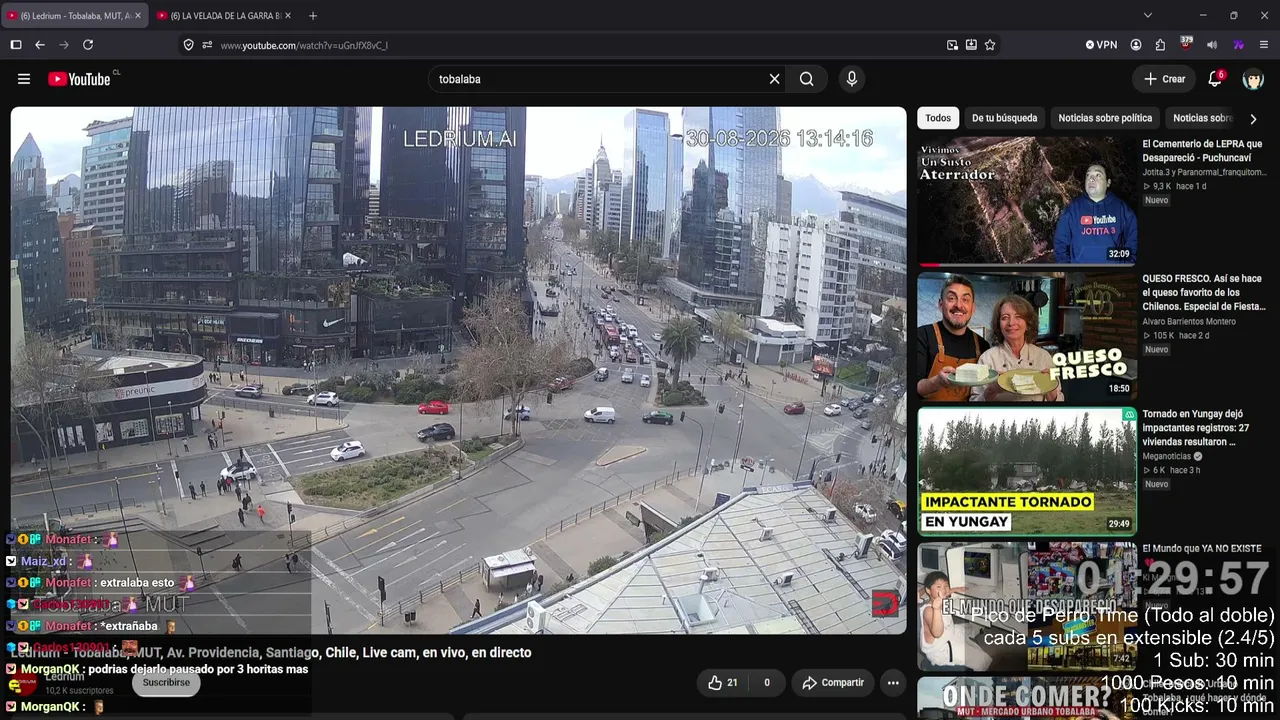Open the purple extension icon in toolbar
This screenshot has height=720, width=1280.
point(1238,45)
